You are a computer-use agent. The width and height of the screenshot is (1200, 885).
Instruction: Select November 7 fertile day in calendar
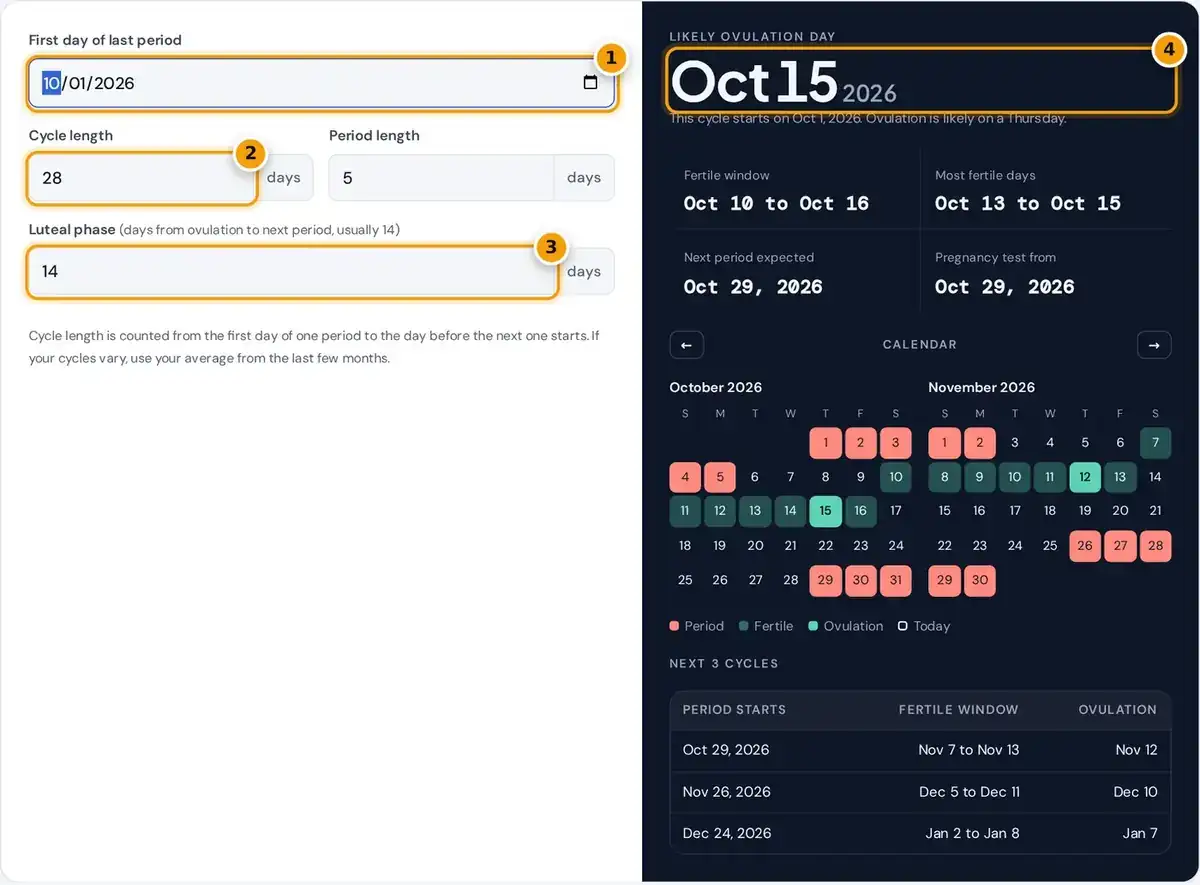point(1155,442)
